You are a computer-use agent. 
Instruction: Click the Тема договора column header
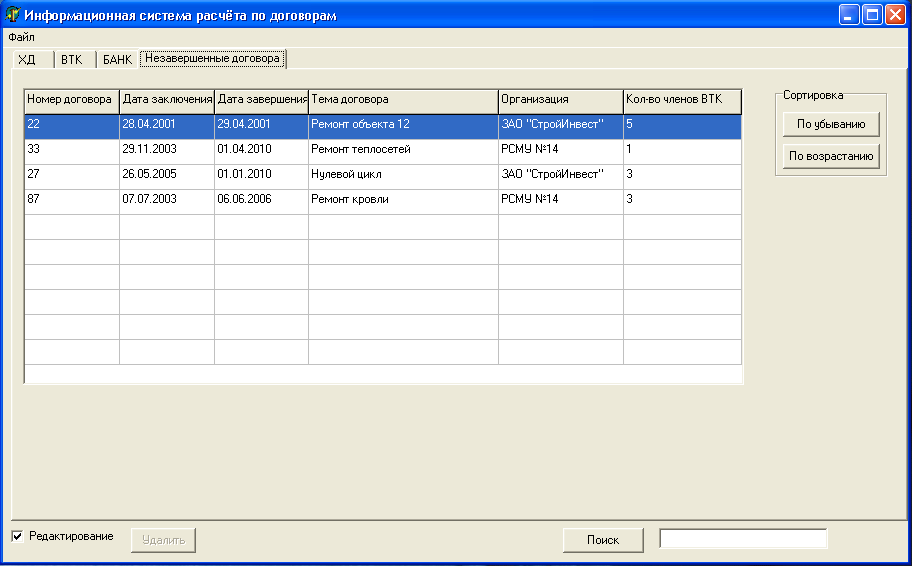tap(403, 101)
